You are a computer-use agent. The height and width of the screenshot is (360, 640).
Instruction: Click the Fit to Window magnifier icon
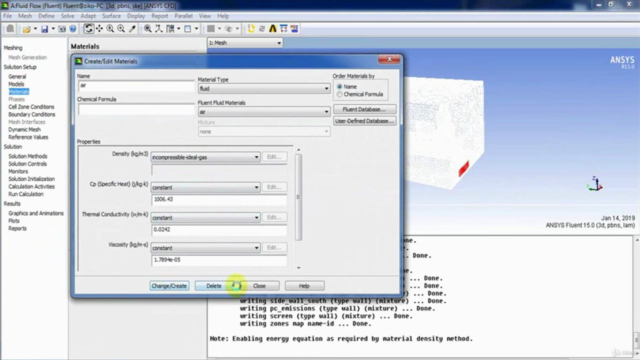click(148, 29)
